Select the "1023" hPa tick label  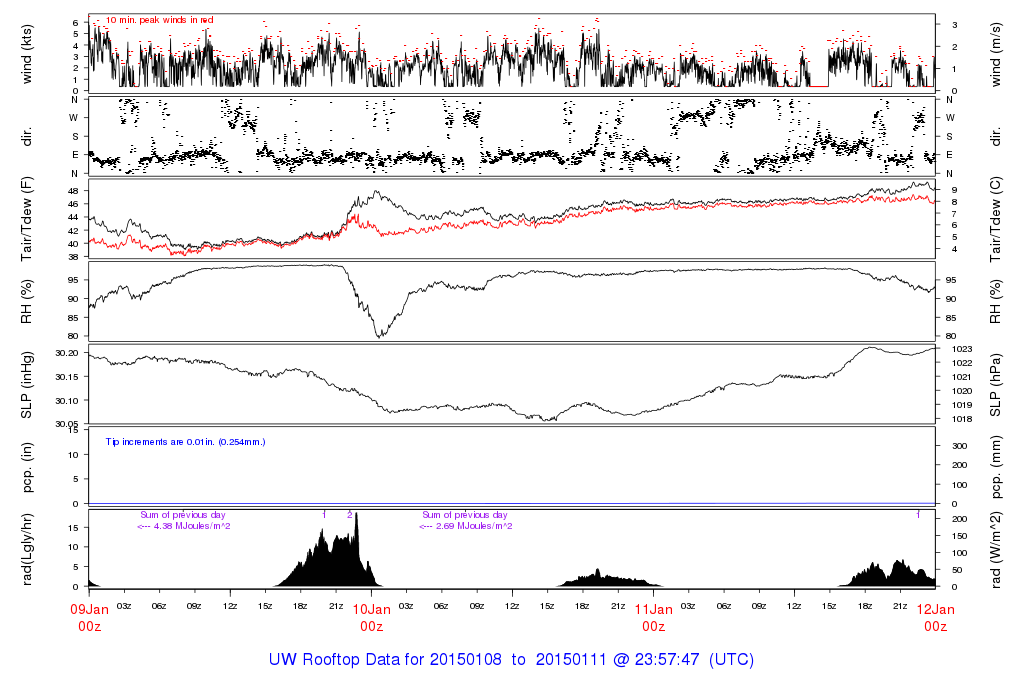click(962, 349)
